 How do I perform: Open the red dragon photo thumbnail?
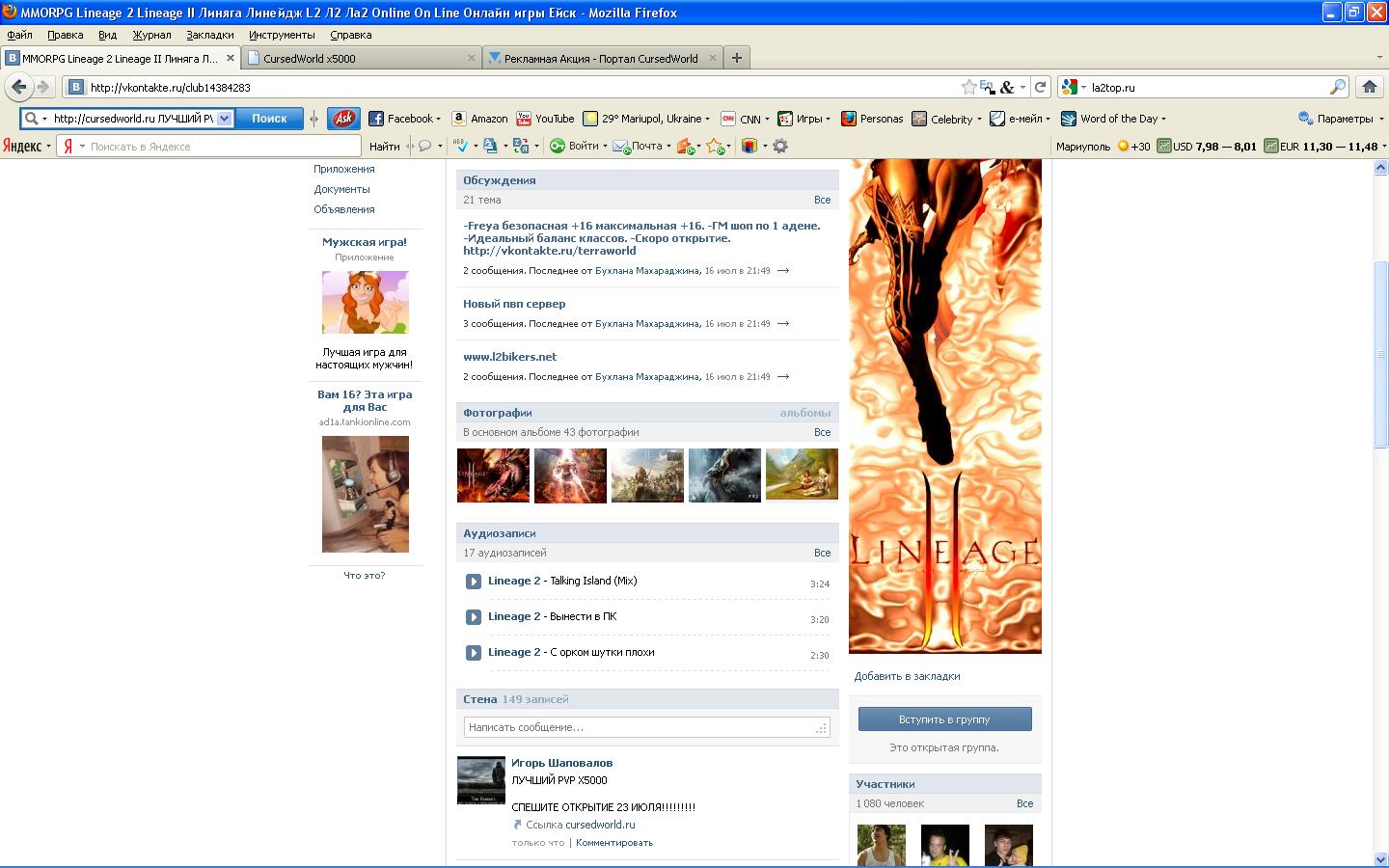pos(493,475)
